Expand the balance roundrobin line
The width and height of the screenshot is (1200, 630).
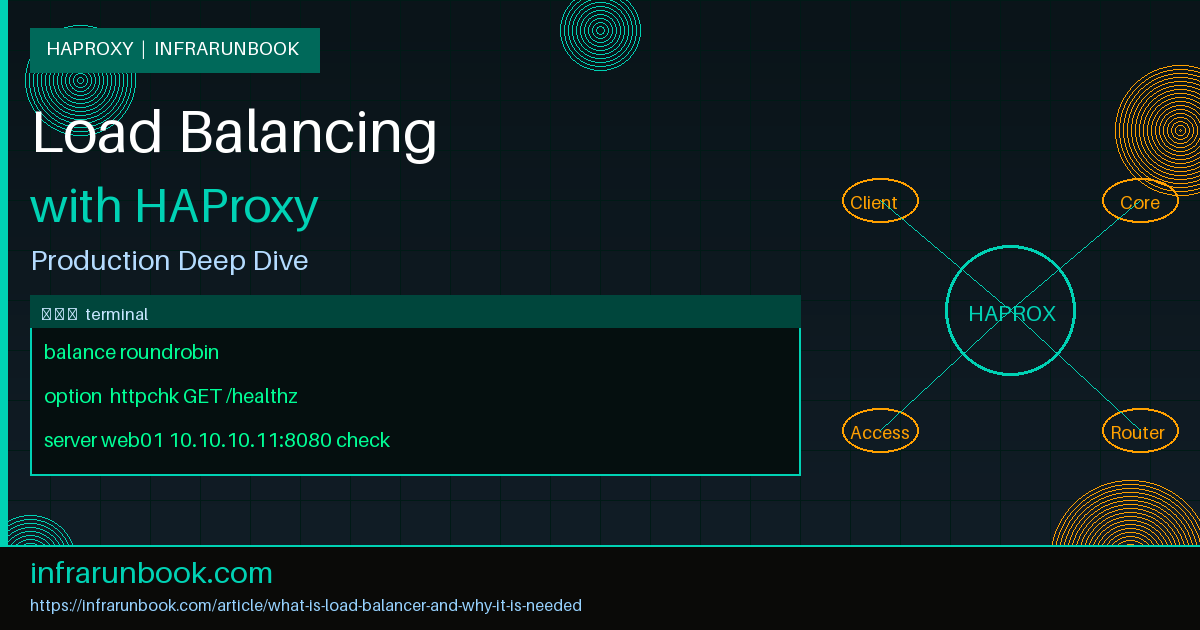pos(131,352)
